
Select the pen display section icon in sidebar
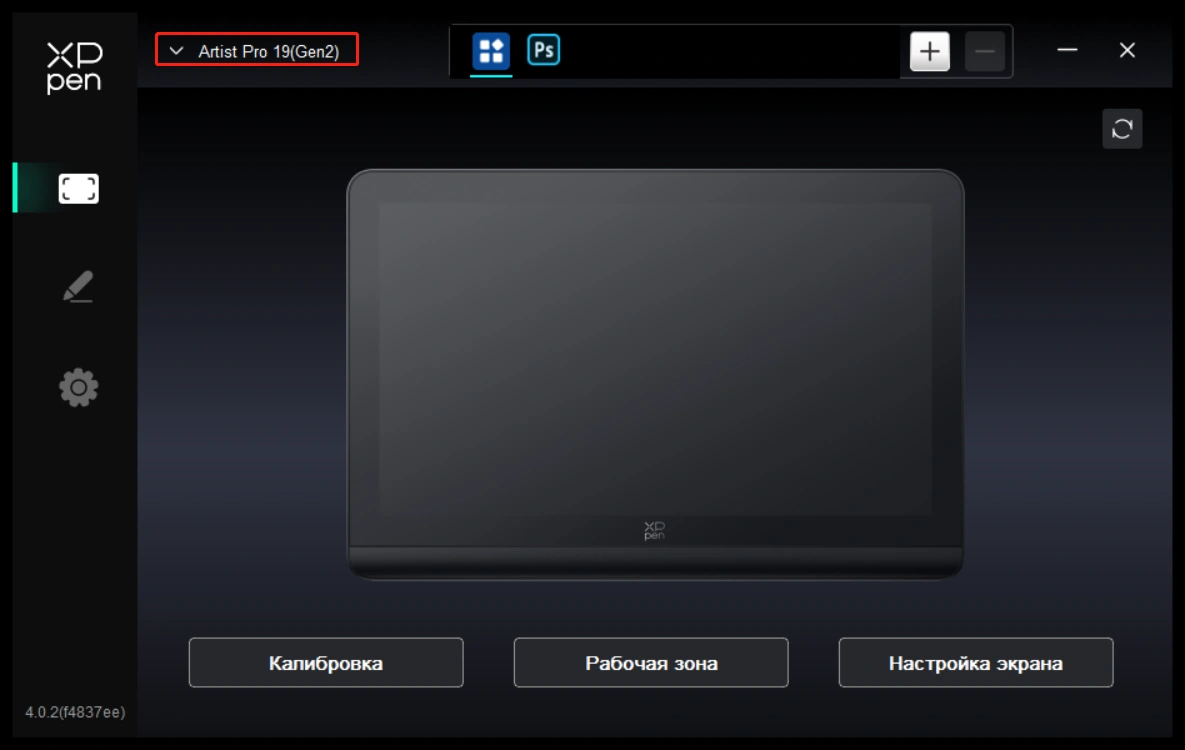pos(78,188)
